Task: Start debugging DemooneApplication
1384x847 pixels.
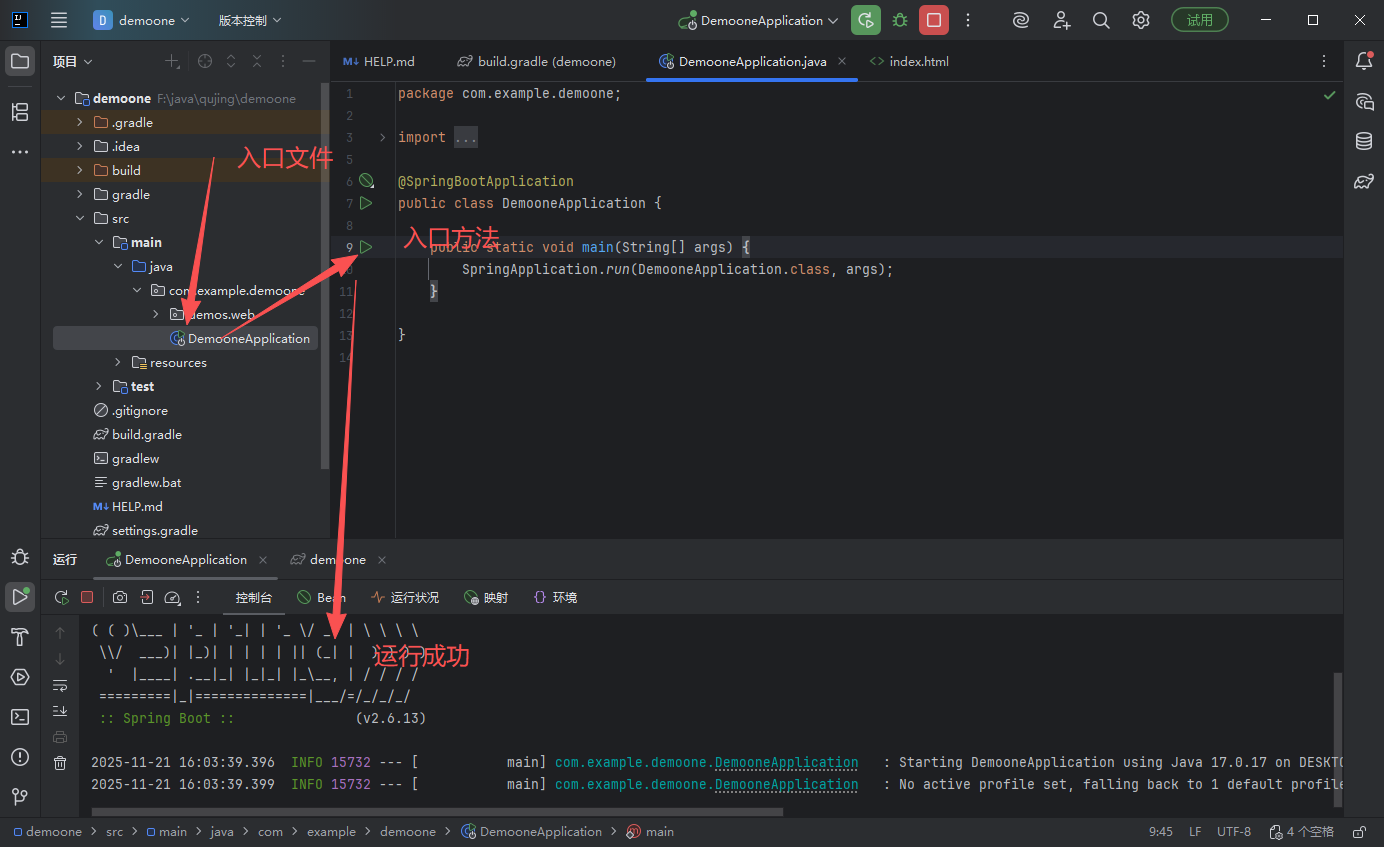Action: tap(900, 20)
